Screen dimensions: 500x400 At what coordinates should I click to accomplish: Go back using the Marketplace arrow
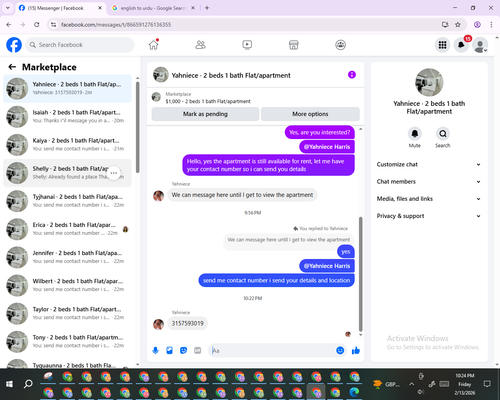point(12,67)
